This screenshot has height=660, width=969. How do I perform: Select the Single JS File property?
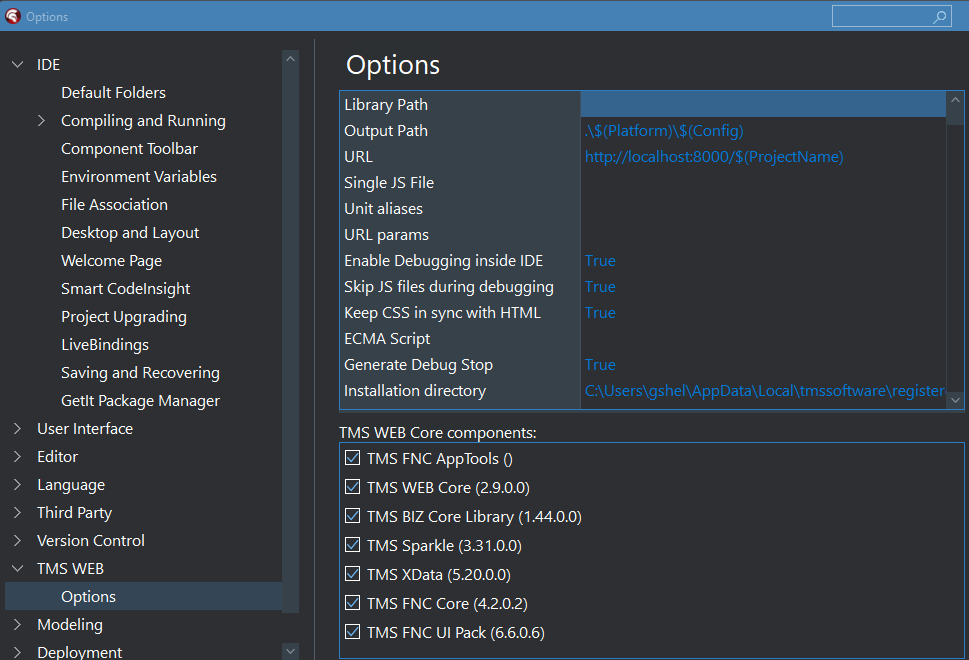[x=389, y=183]
